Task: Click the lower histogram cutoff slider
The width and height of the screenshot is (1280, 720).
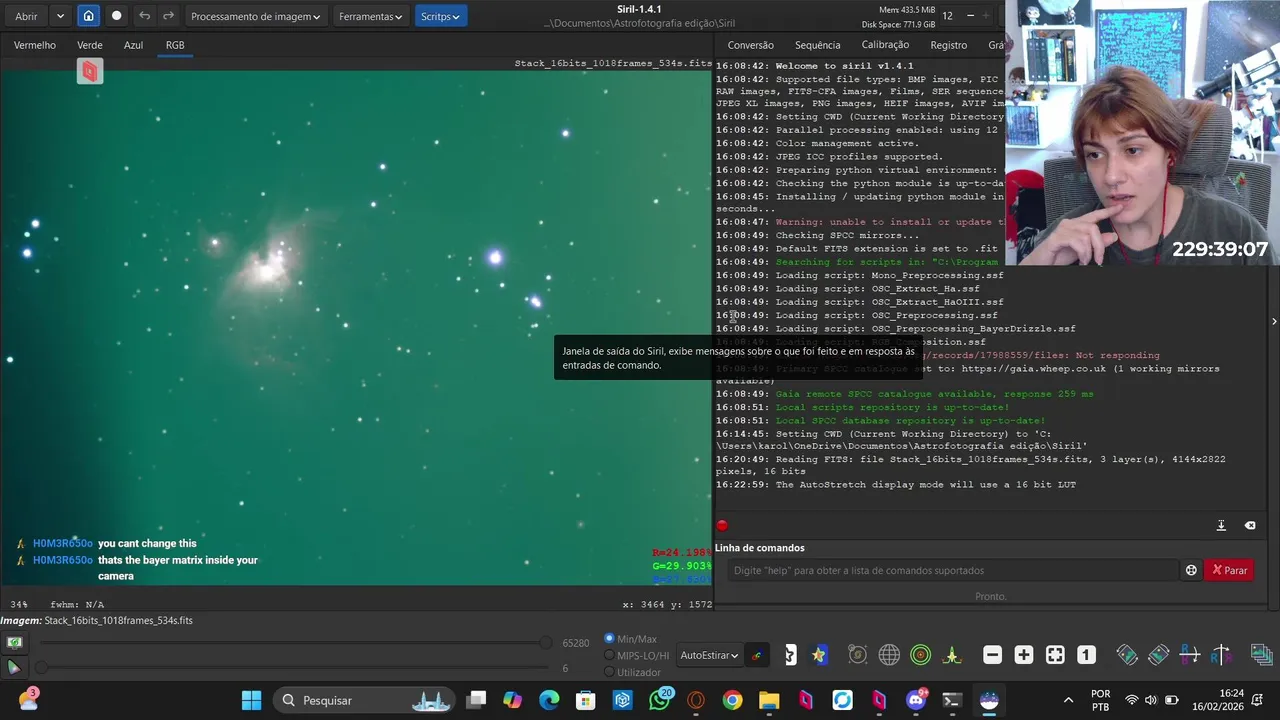Action: pos(292,667)
